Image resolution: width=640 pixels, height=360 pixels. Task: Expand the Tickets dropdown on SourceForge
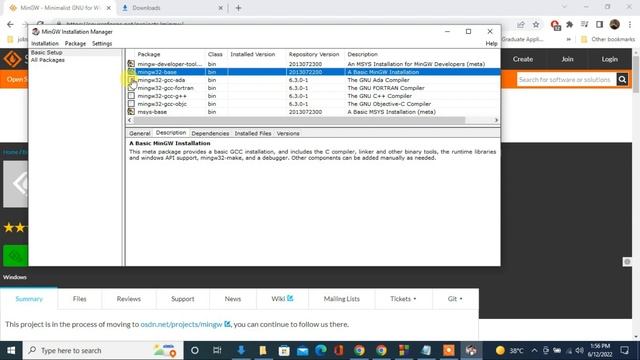tap(403, 299)
